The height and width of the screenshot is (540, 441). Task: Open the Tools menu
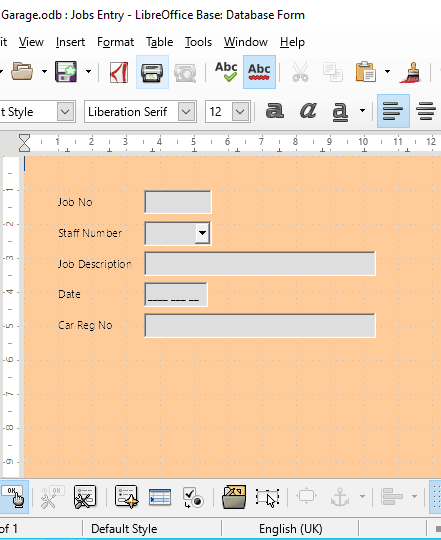click(198, 42)
